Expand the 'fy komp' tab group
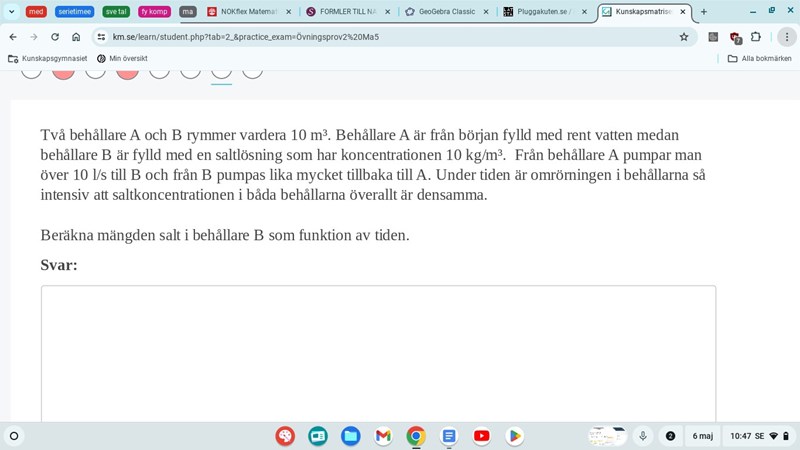This screenshot has height=450, width=800. (x=154, y=12)
